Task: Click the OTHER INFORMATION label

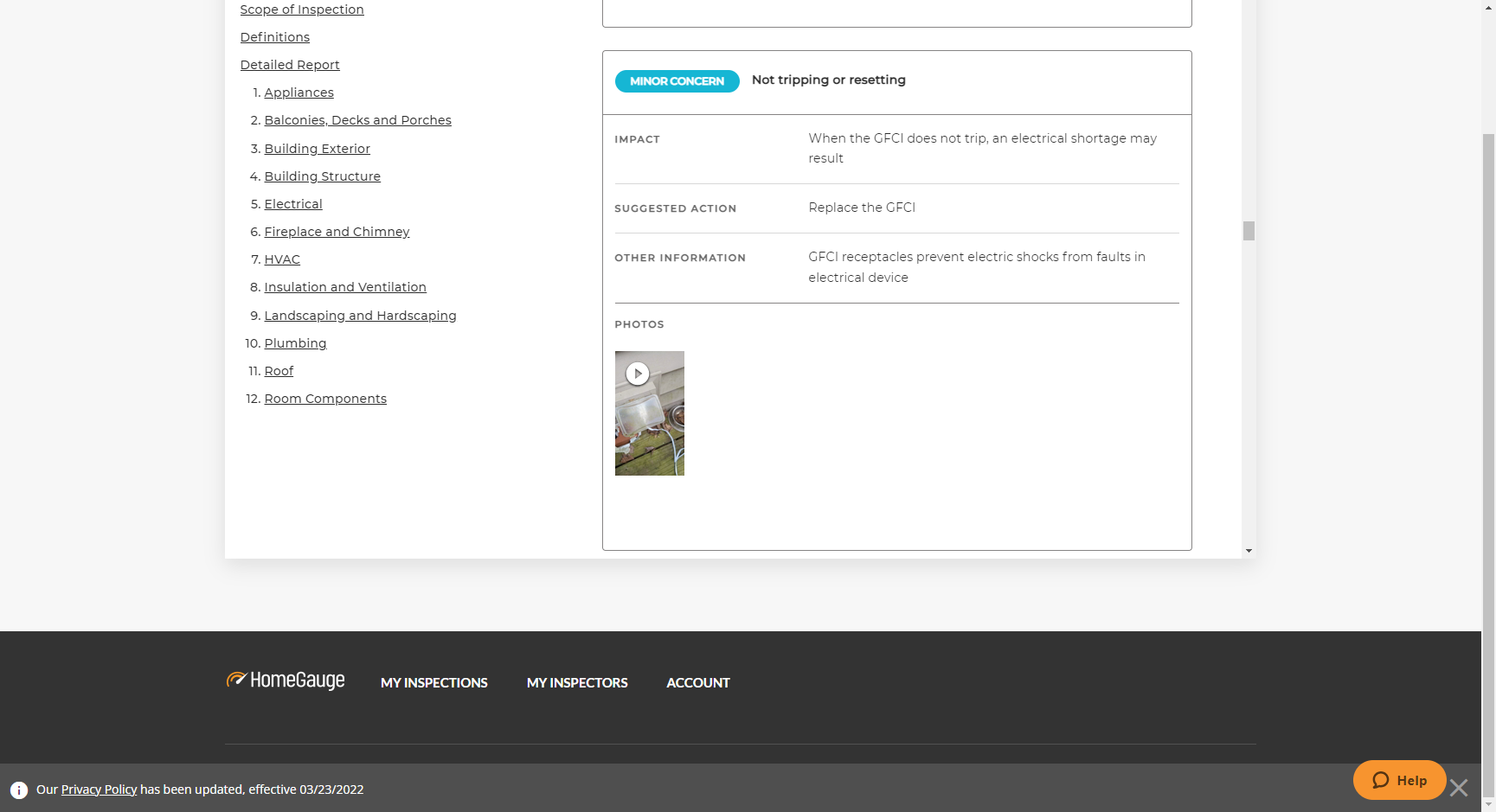Action: pos(680,258)
